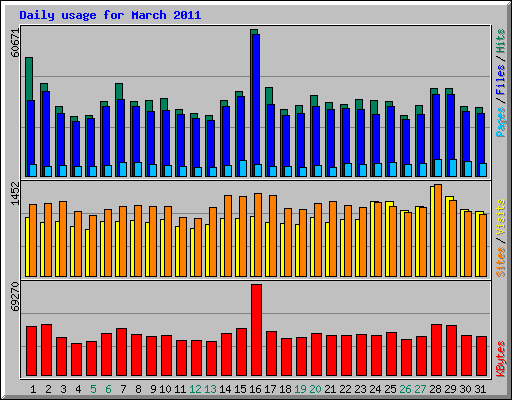Screen dimensions: 512x400
Task: Click day label 28 on the x-axis
Action: 435,389
